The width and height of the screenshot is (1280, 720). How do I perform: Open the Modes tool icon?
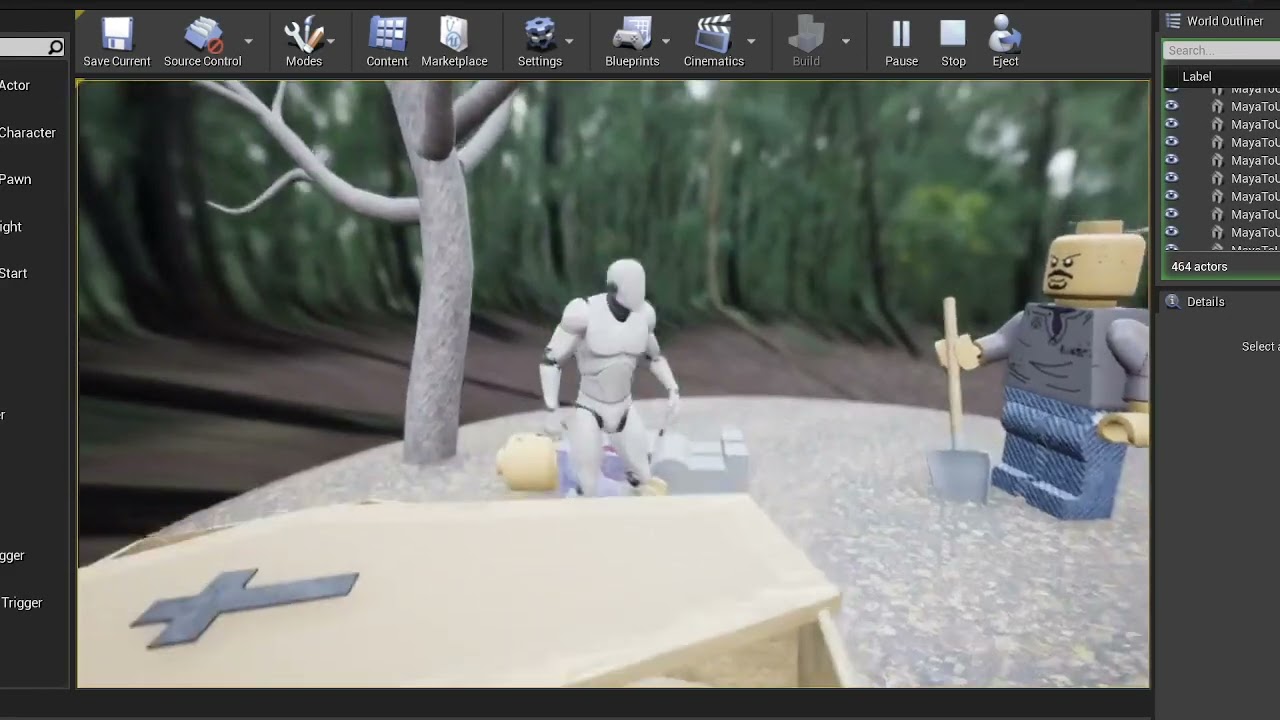pos(304,42)
